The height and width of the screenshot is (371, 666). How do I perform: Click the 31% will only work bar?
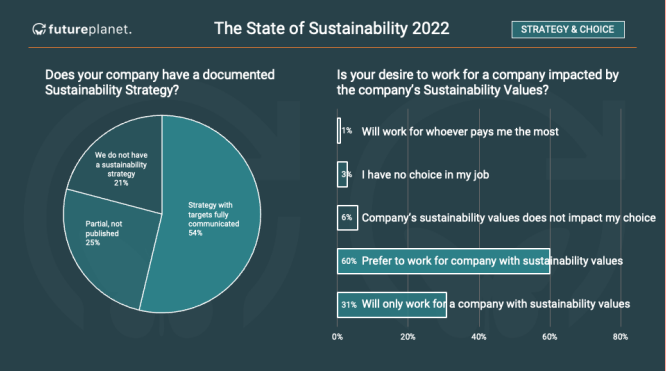392,304
